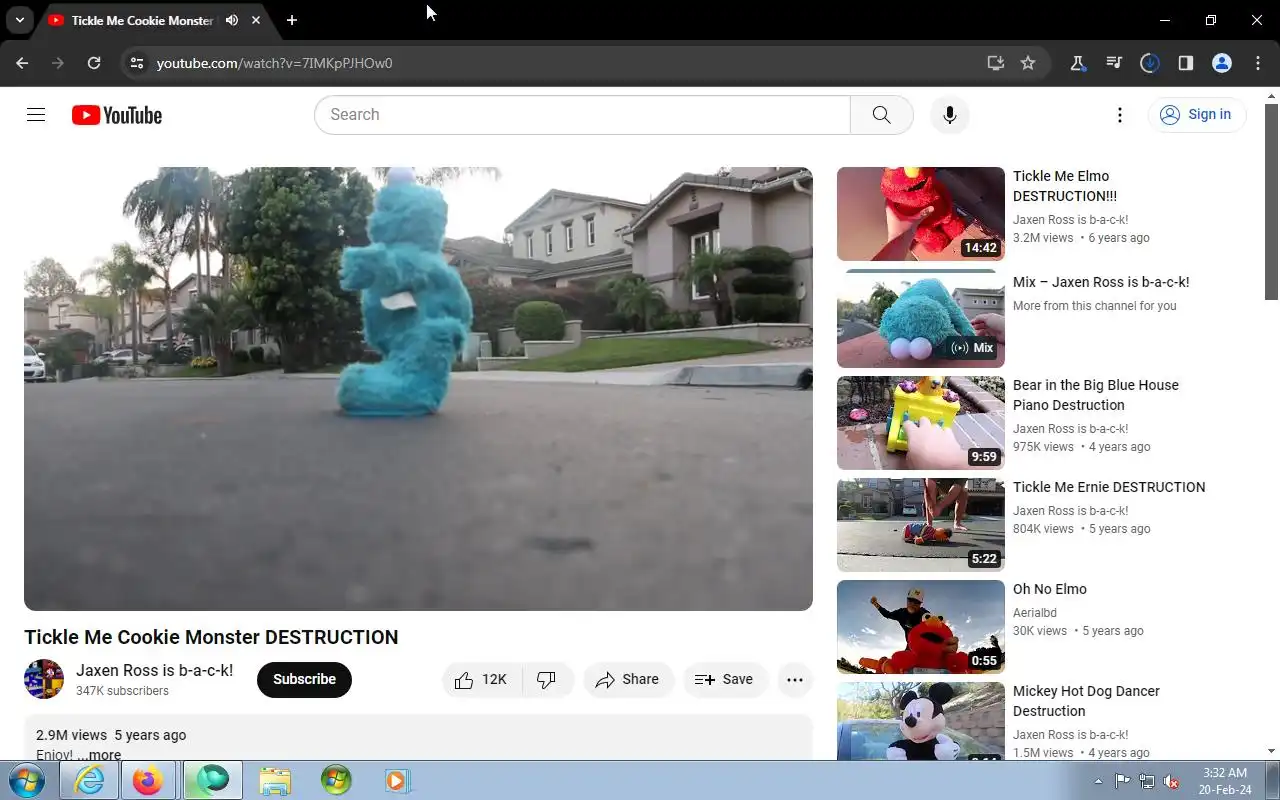
Task: Click the 347K subscribers text
Action: click(122, 691)
